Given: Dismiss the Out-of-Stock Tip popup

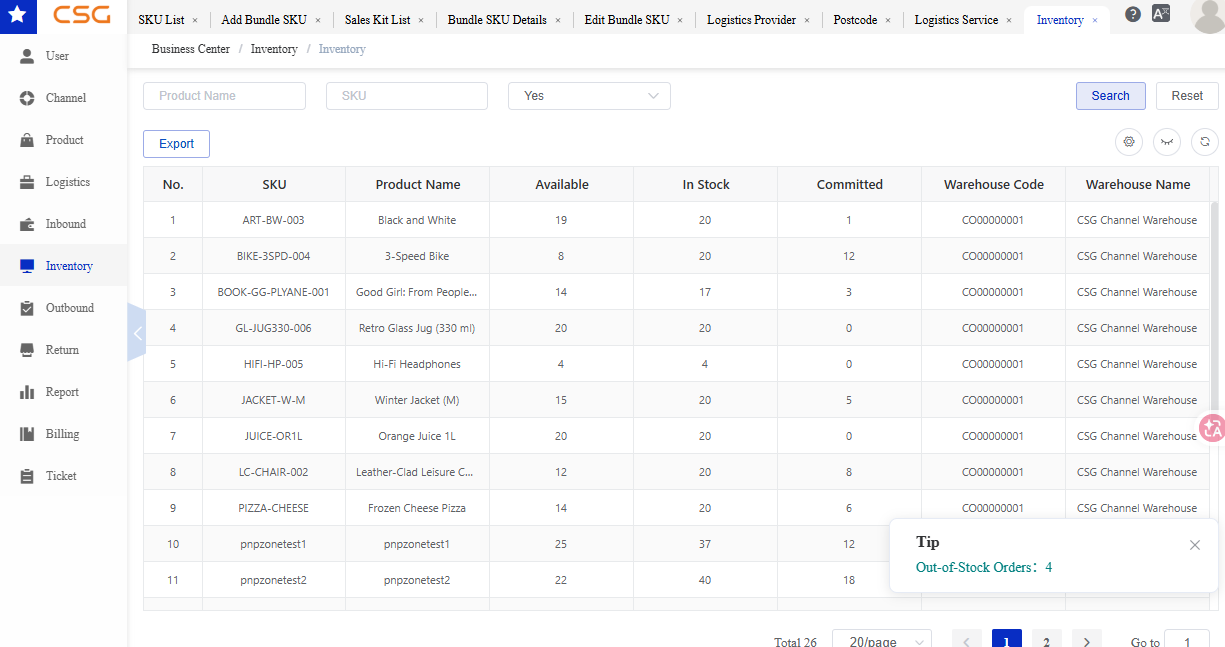Looking at the screenshot, I should point(1195,545).
